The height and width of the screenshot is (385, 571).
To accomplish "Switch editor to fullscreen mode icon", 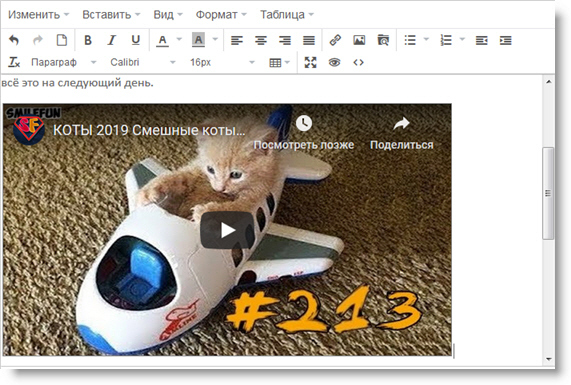I will pos(310,63).
